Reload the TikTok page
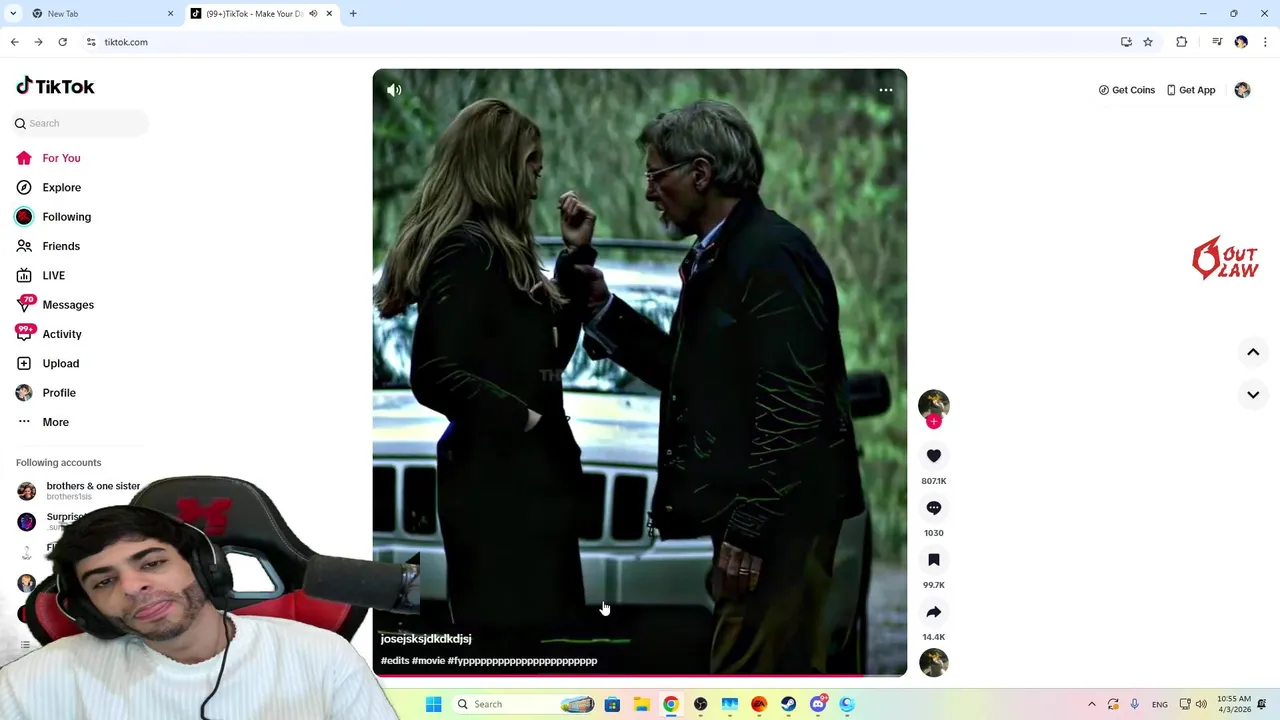Screen dimensions: 1280x720 pyautogui.click(x=62, y=42)
